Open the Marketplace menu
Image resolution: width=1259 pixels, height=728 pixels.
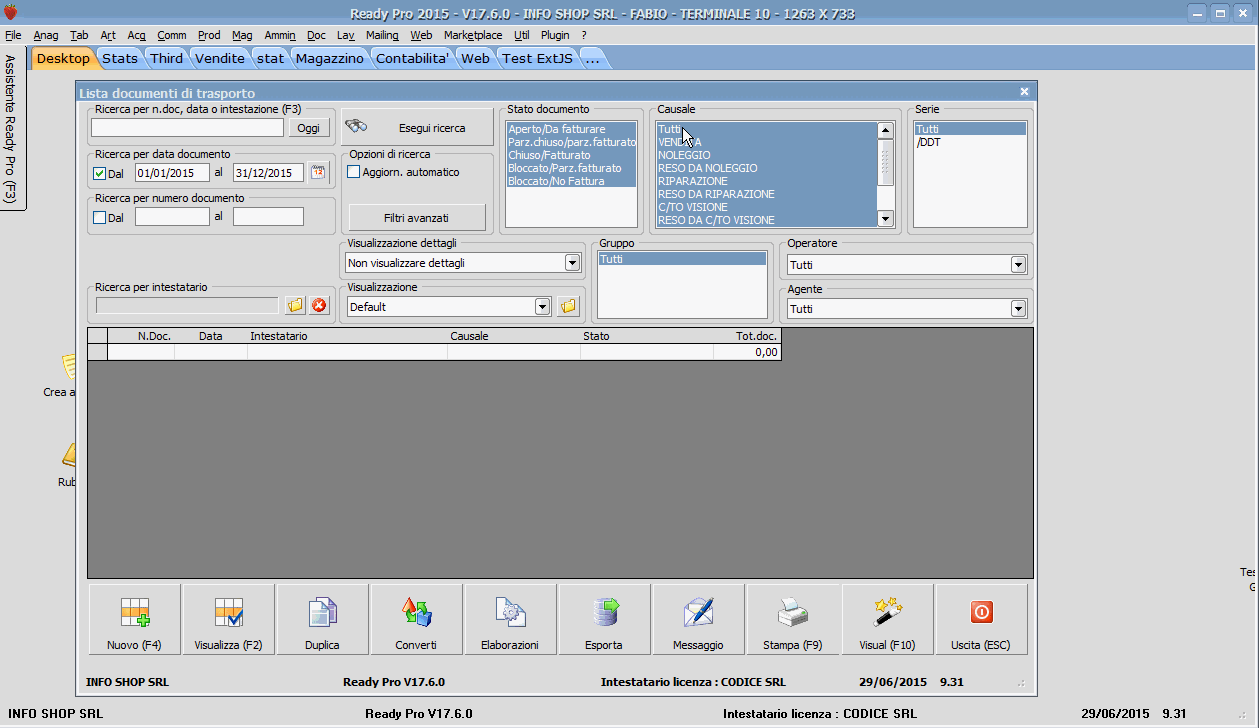(x=473, y=35)
